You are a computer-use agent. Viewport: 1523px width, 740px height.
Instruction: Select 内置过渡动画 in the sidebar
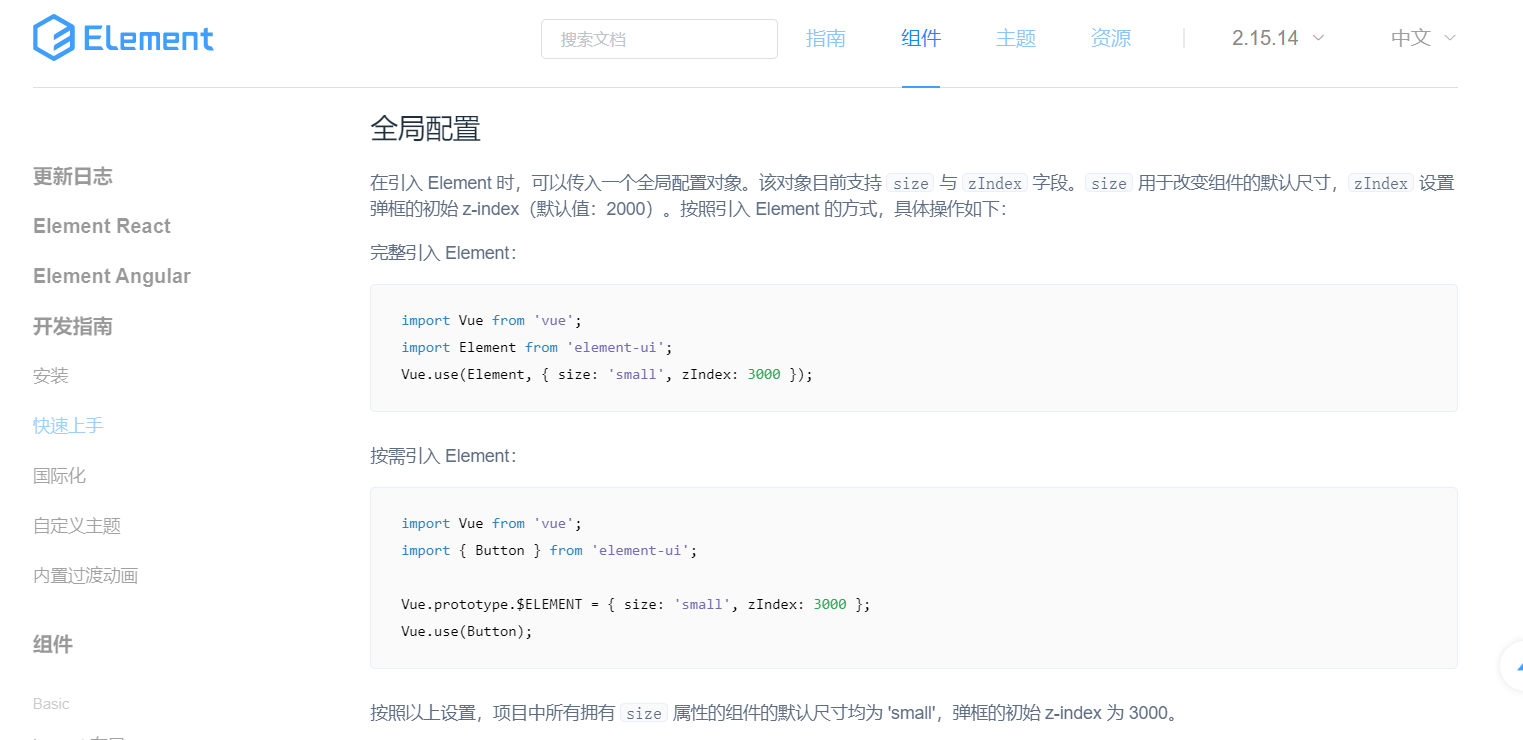point(86,576)
